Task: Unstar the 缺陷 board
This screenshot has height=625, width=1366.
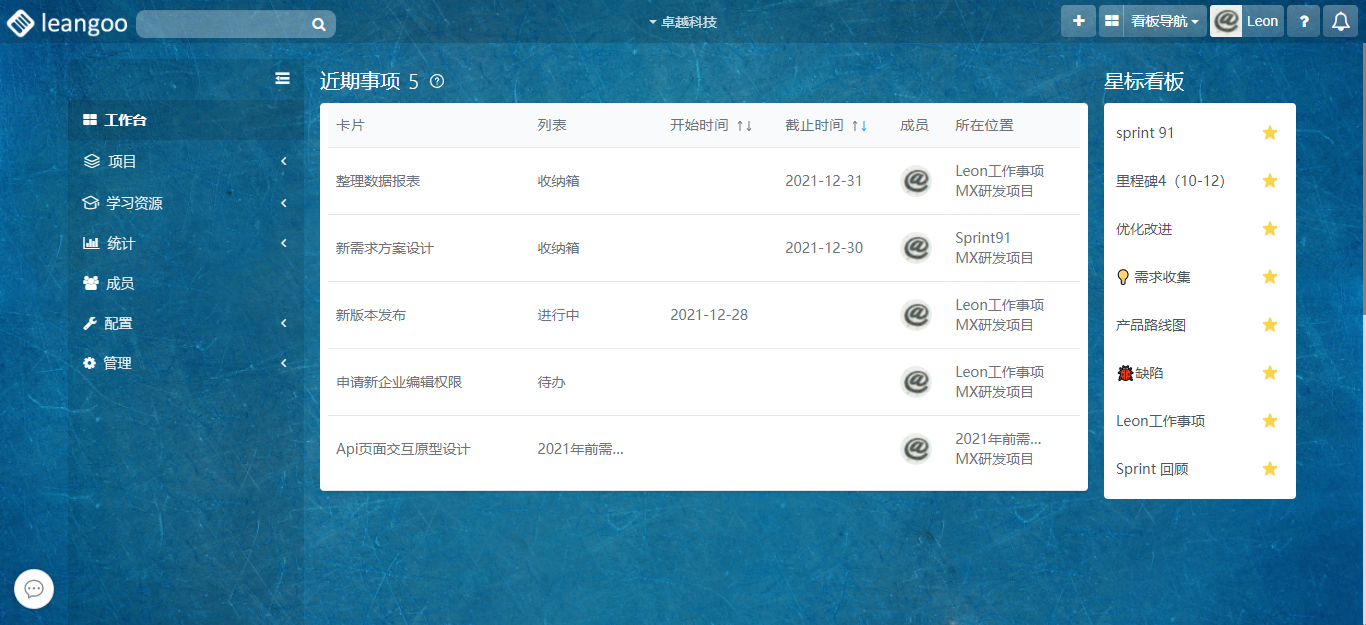Action: 1269,372
